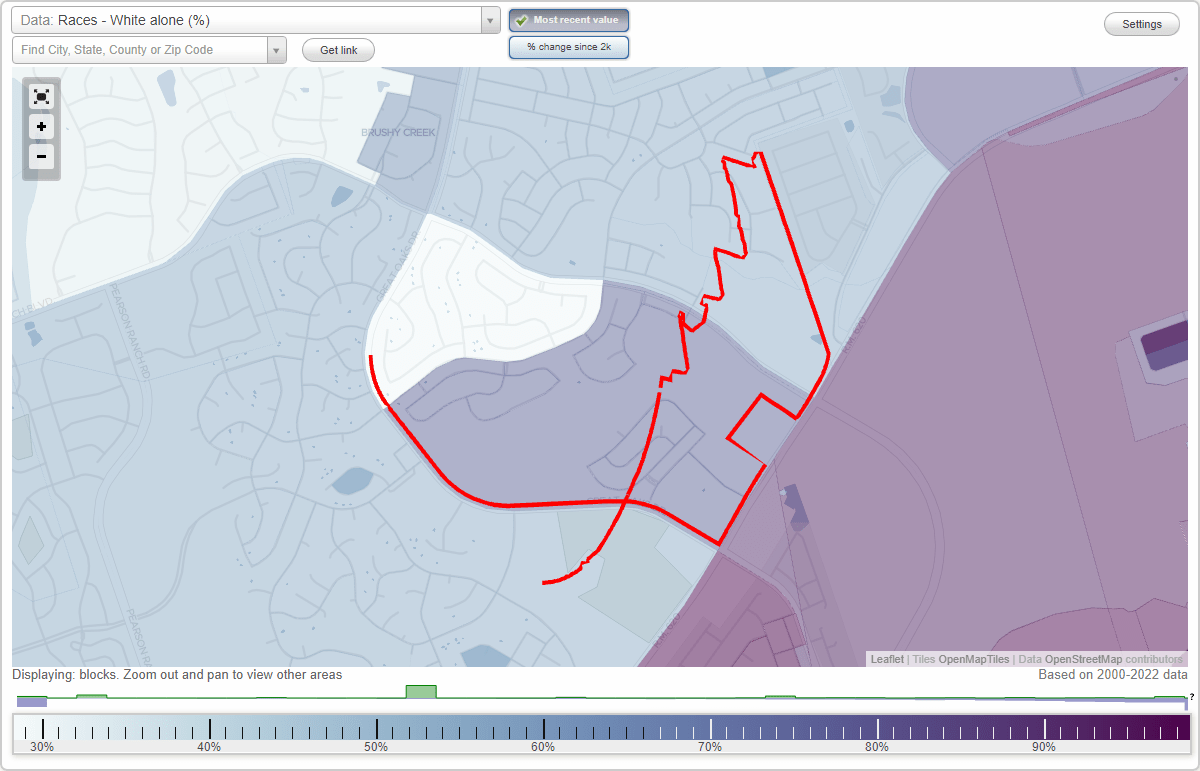Image resolution: width=1200 pixels, height=771 pixels.
Task: Click the 30% end of color legend
Action: point(42,747)
